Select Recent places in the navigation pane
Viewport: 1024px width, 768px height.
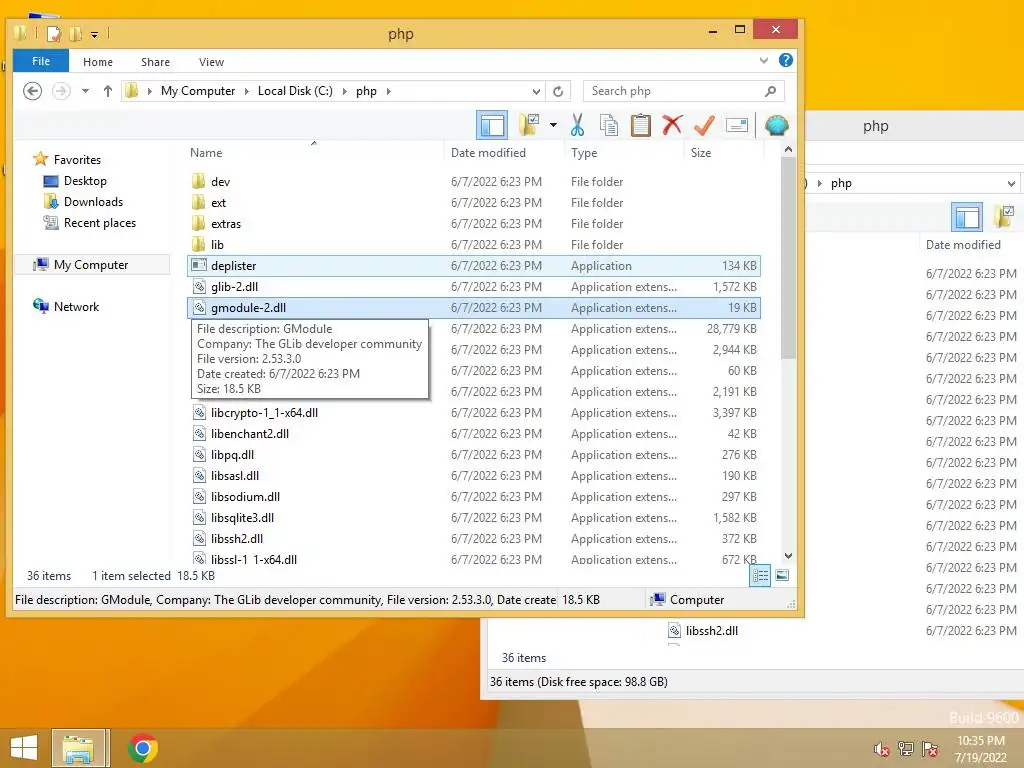[99, 223]
